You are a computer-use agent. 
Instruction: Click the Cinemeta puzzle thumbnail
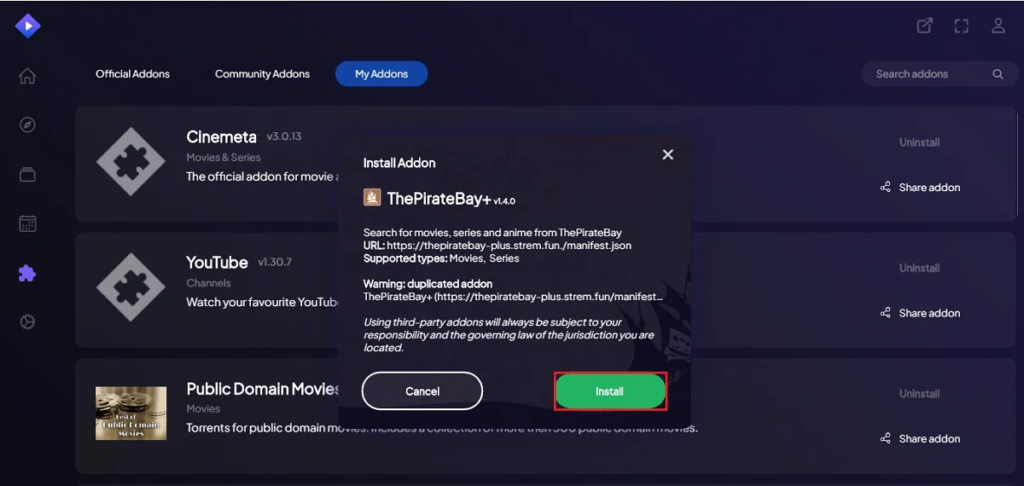coord(131,161)
